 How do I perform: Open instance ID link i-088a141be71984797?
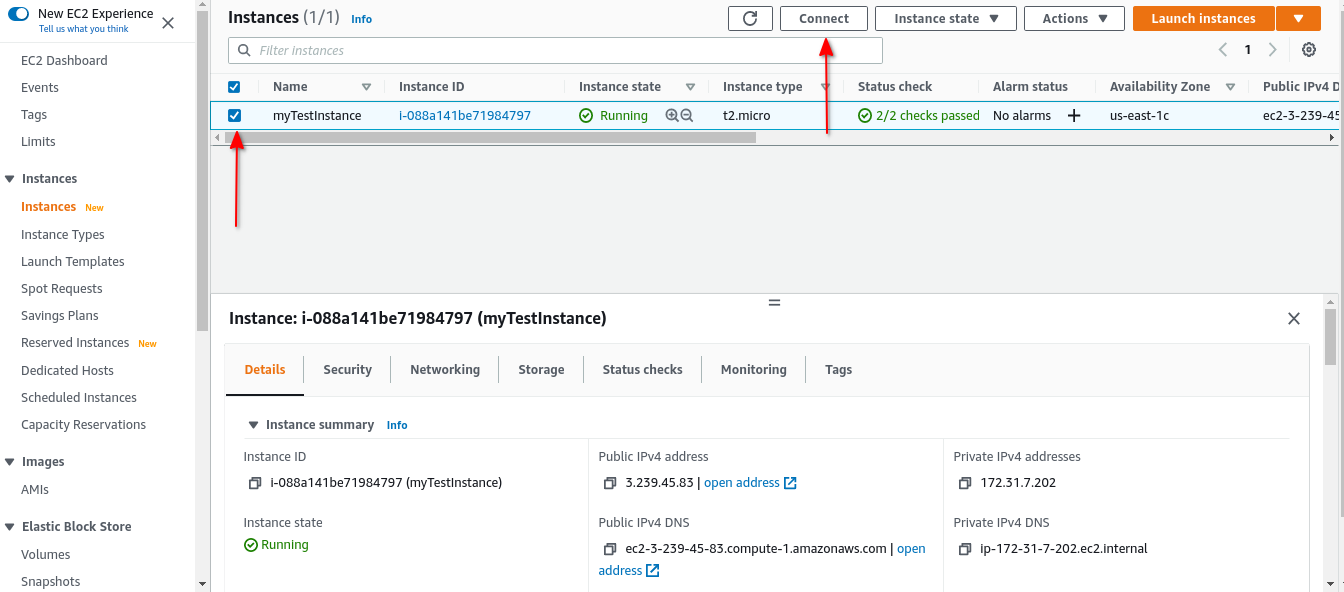[464, 116]
